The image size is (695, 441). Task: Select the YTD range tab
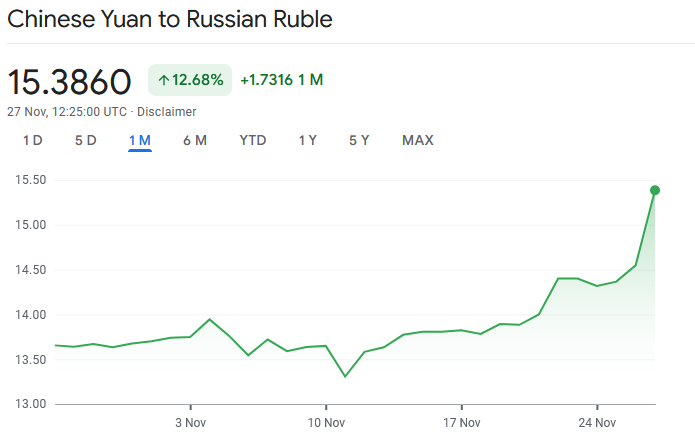[253, 141]
